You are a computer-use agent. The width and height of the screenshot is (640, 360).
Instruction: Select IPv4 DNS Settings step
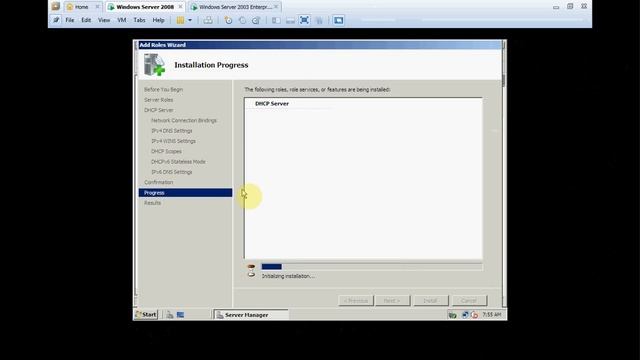click(171, 131)
